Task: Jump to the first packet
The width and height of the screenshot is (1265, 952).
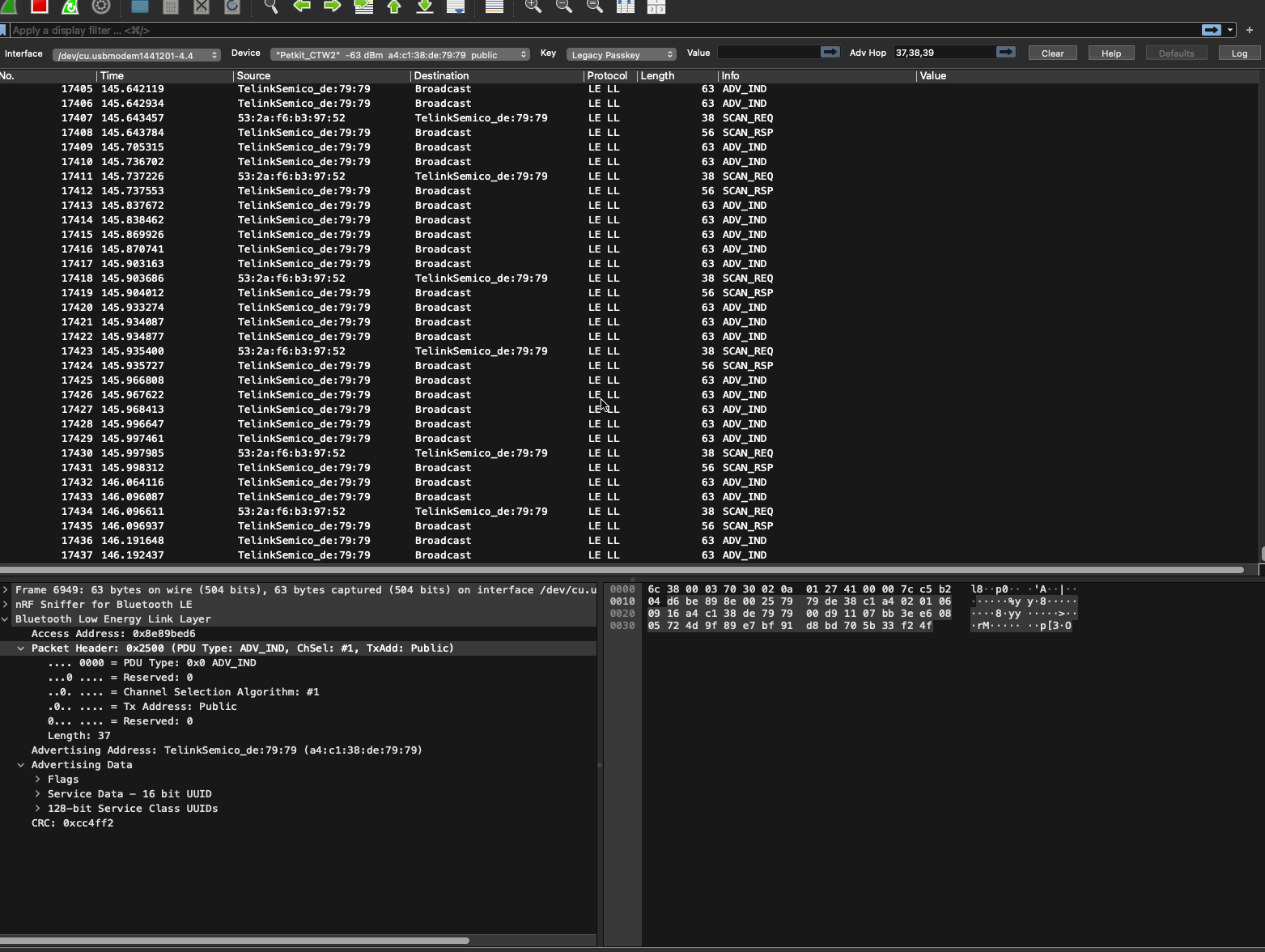Action: (x=394, y=6)
